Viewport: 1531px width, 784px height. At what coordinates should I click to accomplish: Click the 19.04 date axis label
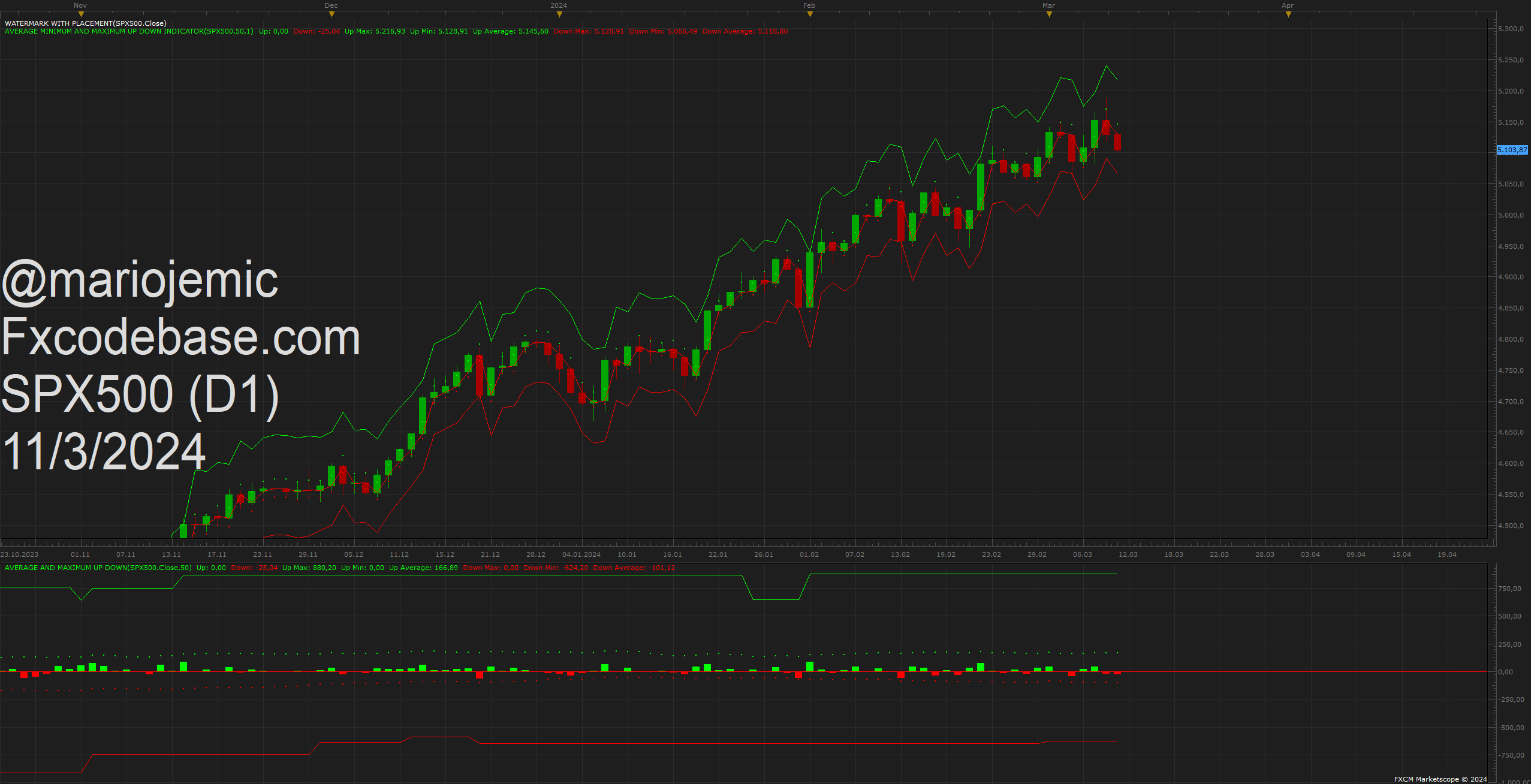[x=1447, y=554]
